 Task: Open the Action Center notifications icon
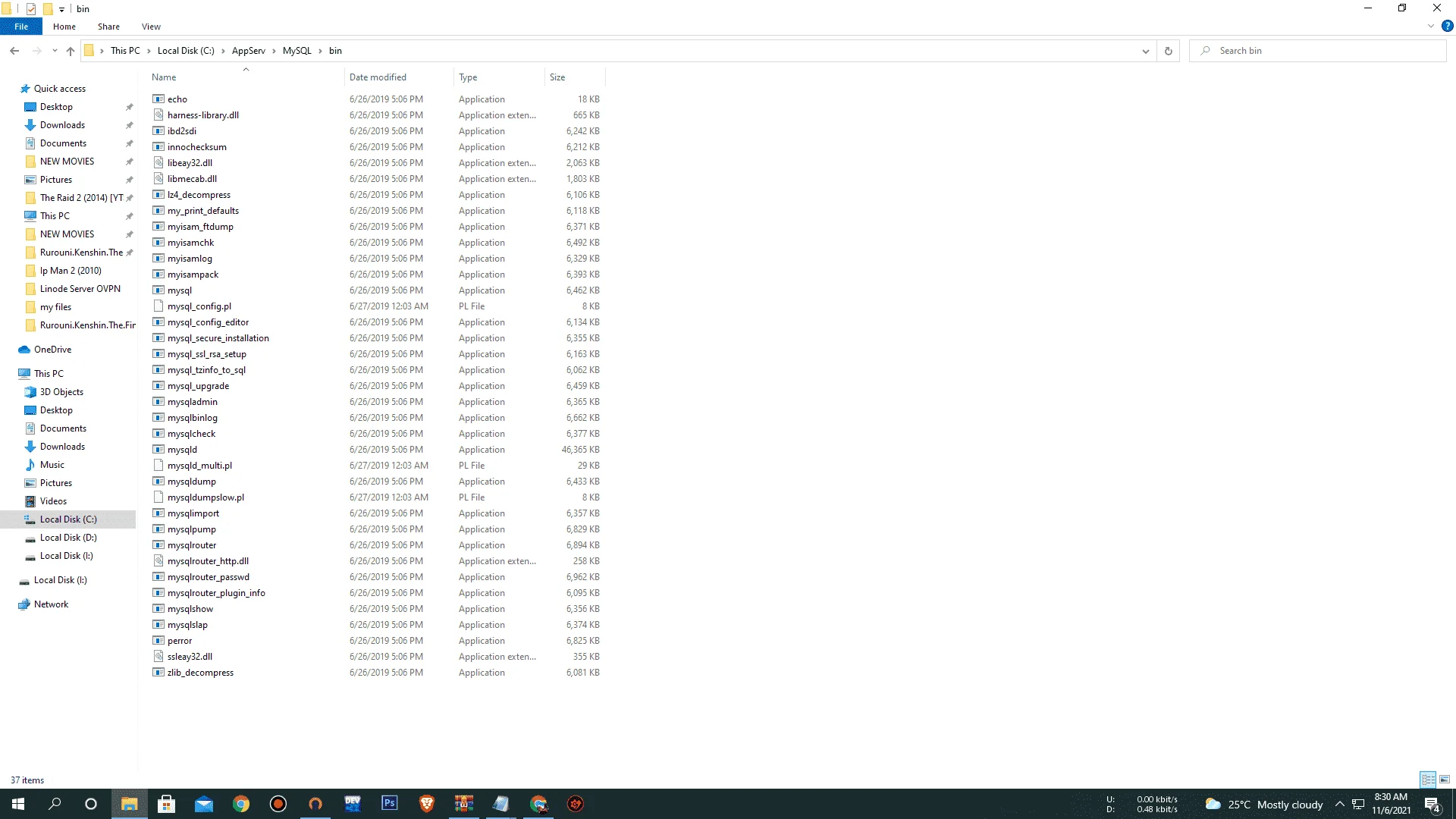[1432, 805]
